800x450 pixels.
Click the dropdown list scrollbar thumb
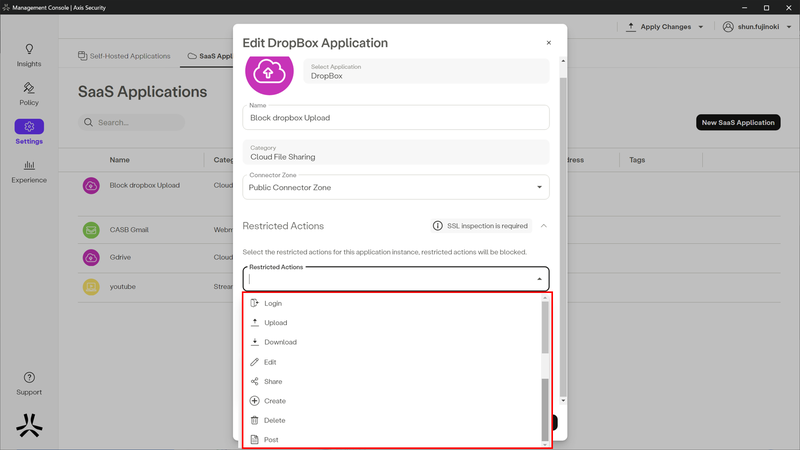[545, 327]
